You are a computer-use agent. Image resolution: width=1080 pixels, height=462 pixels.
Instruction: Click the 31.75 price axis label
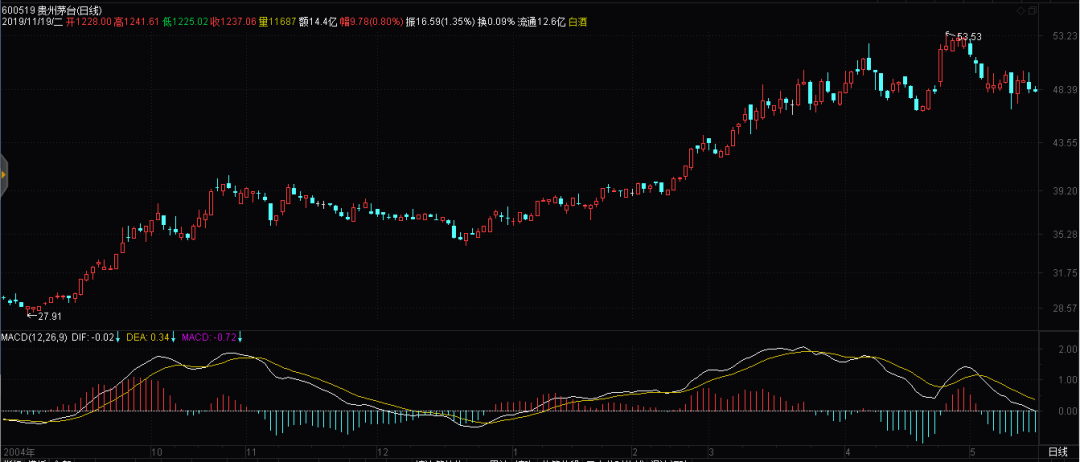1063,273
